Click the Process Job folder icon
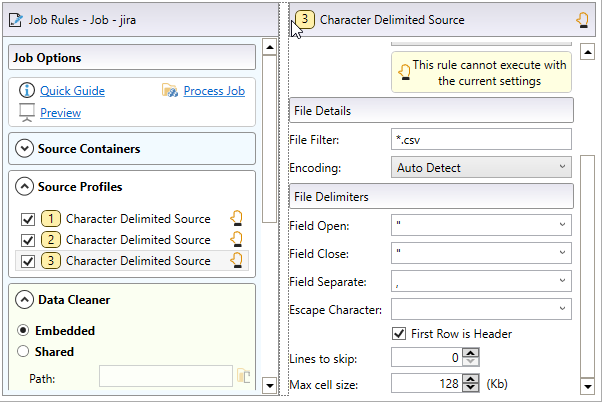Screen dimensions: 604x404 click(x=170, y=91)
